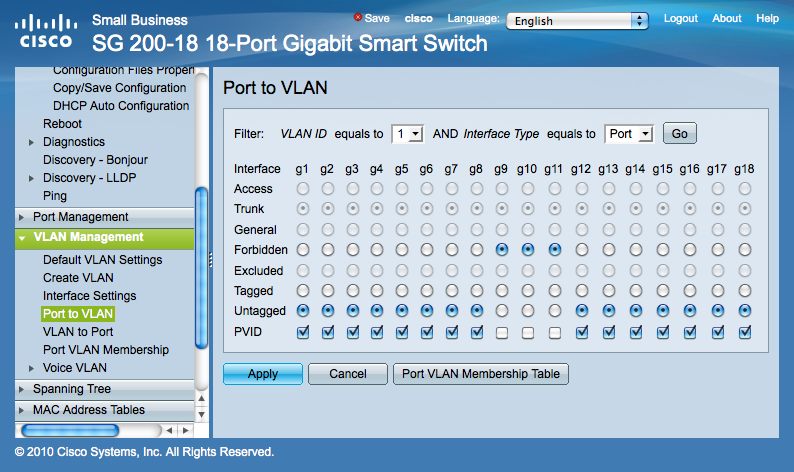
Task: Expand Spanning Tree section
Action: pos(21,389)
